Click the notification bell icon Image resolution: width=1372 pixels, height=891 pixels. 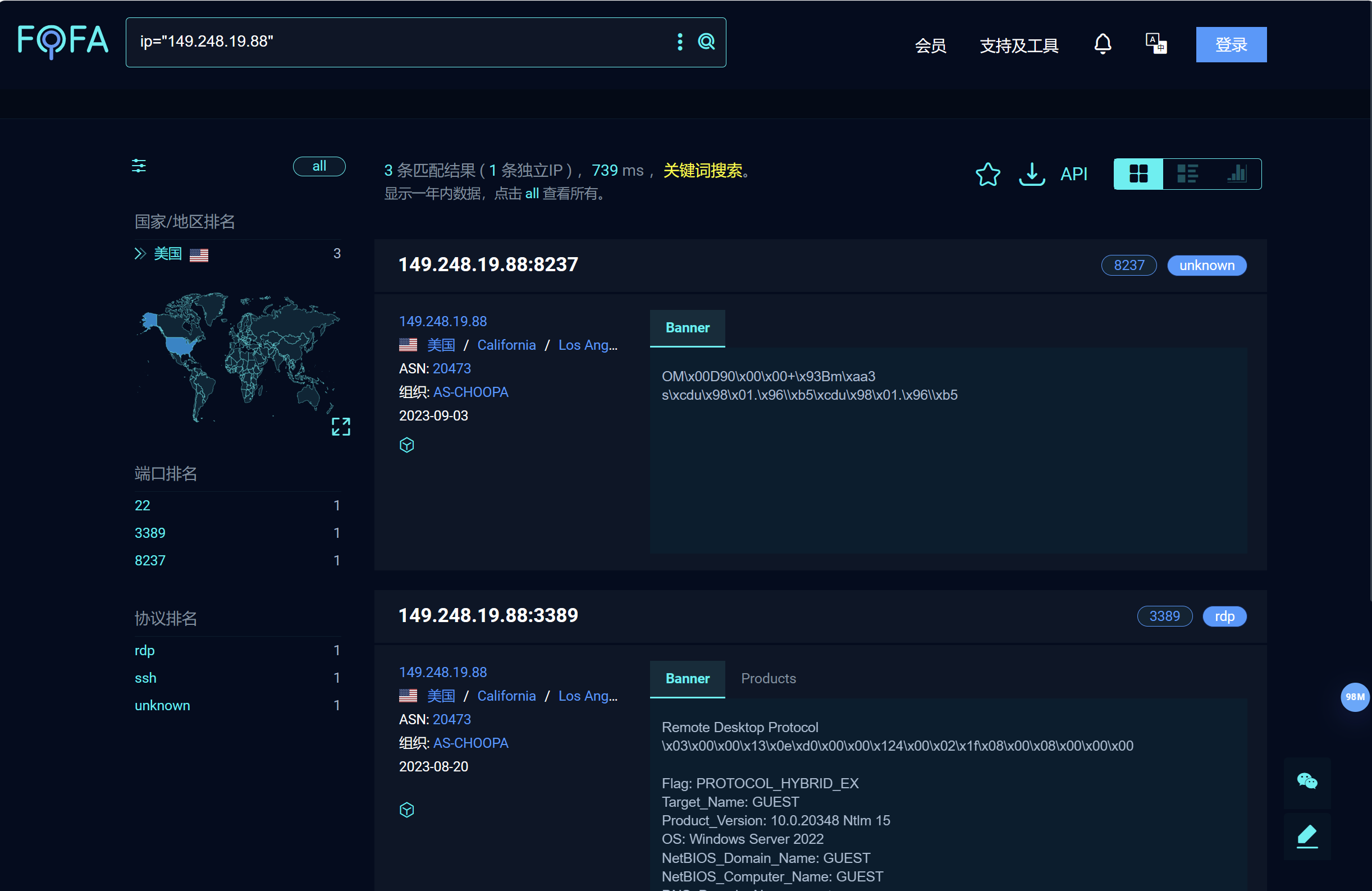click(x=1102, y=44)
